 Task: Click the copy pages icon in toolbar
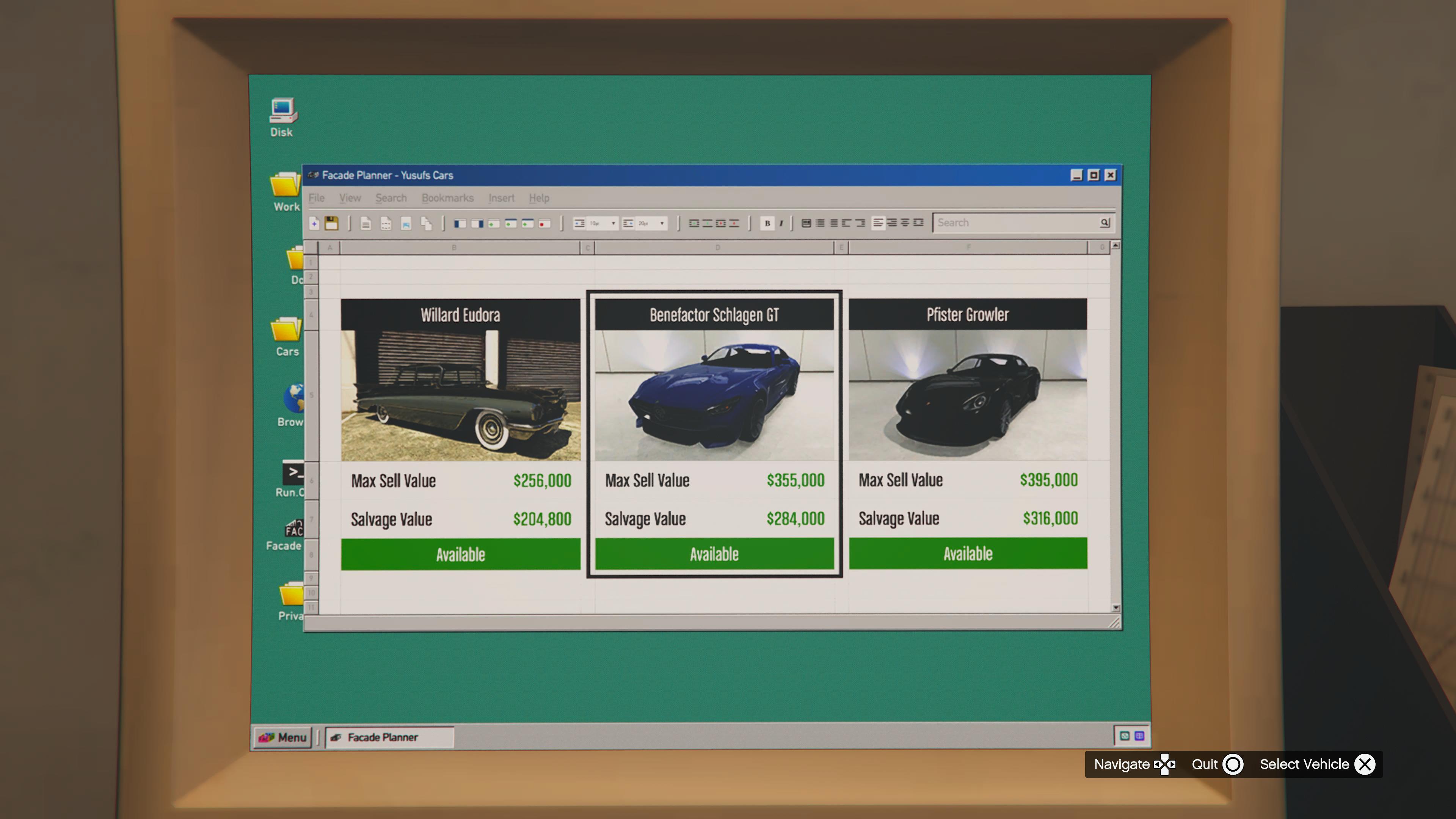tap(426, 224)
